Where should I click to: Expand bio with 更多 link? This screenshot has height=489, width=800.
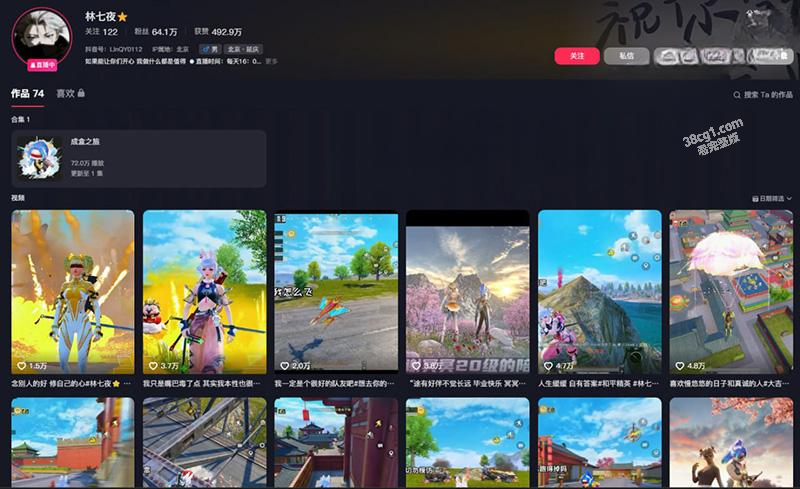pyautogui.click(x=271, y=61)
